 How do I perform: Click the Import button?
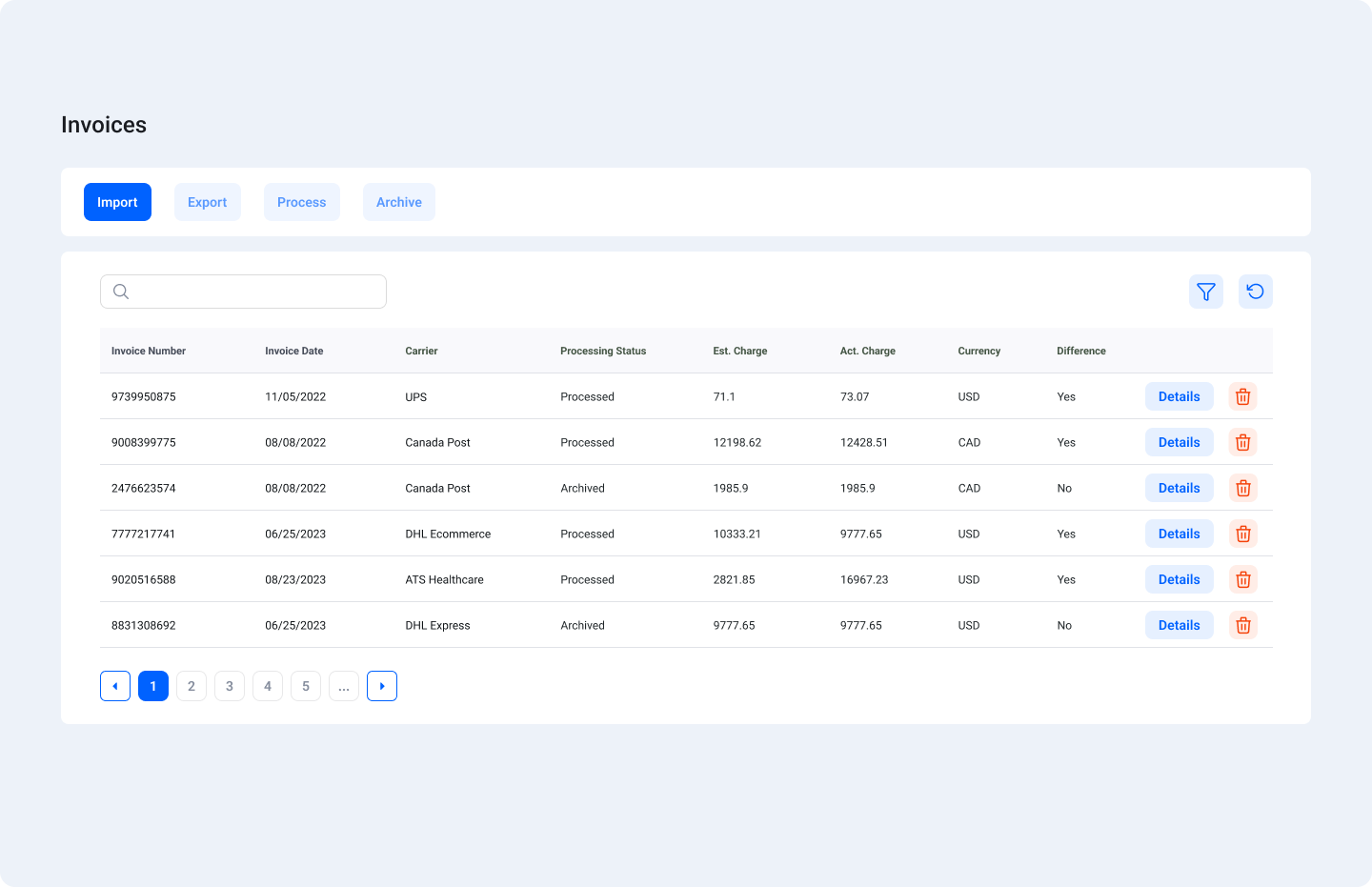[x=117, y=202]
